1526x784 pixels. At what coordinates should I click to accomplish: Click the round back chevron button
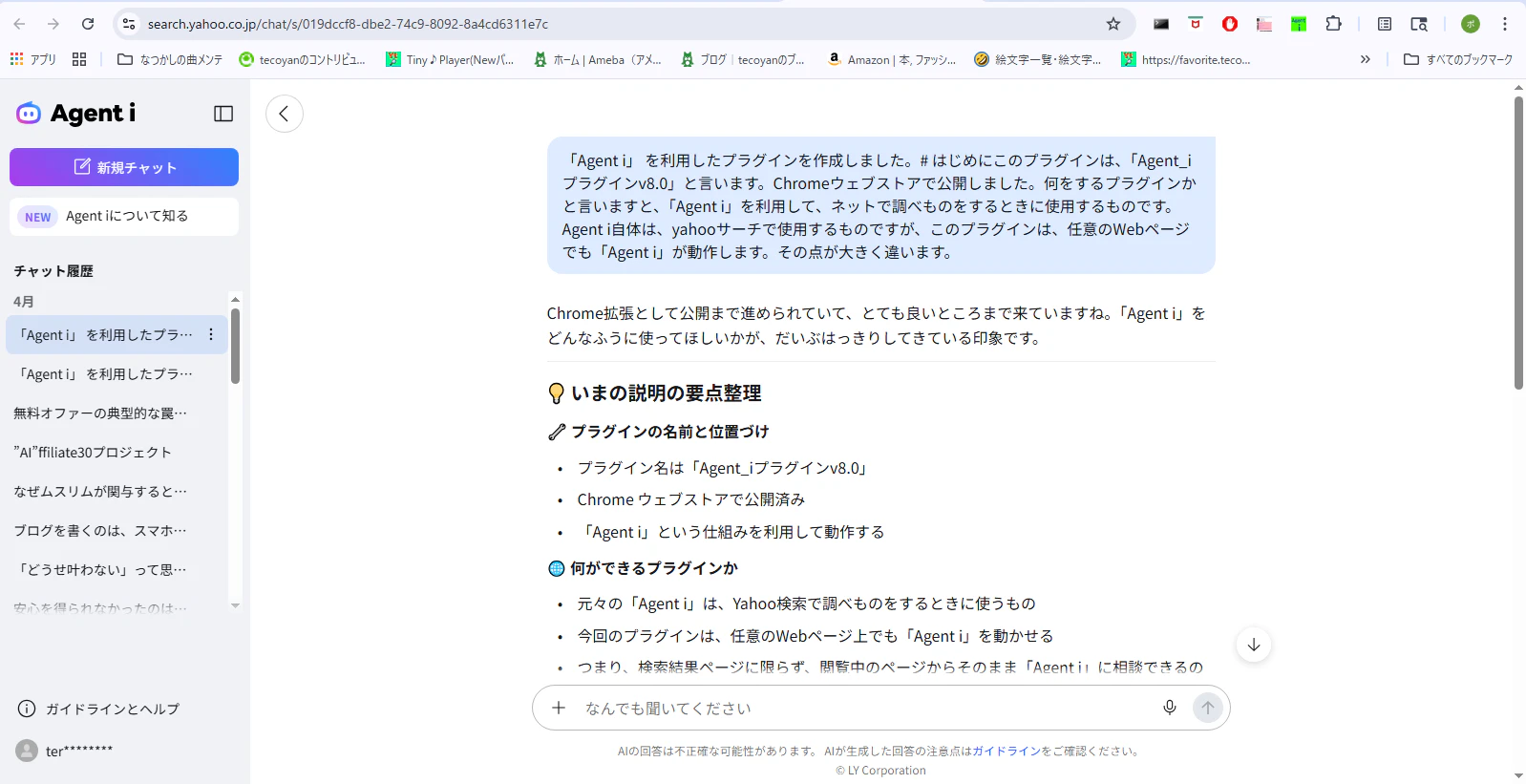click(x=285, y=114)
